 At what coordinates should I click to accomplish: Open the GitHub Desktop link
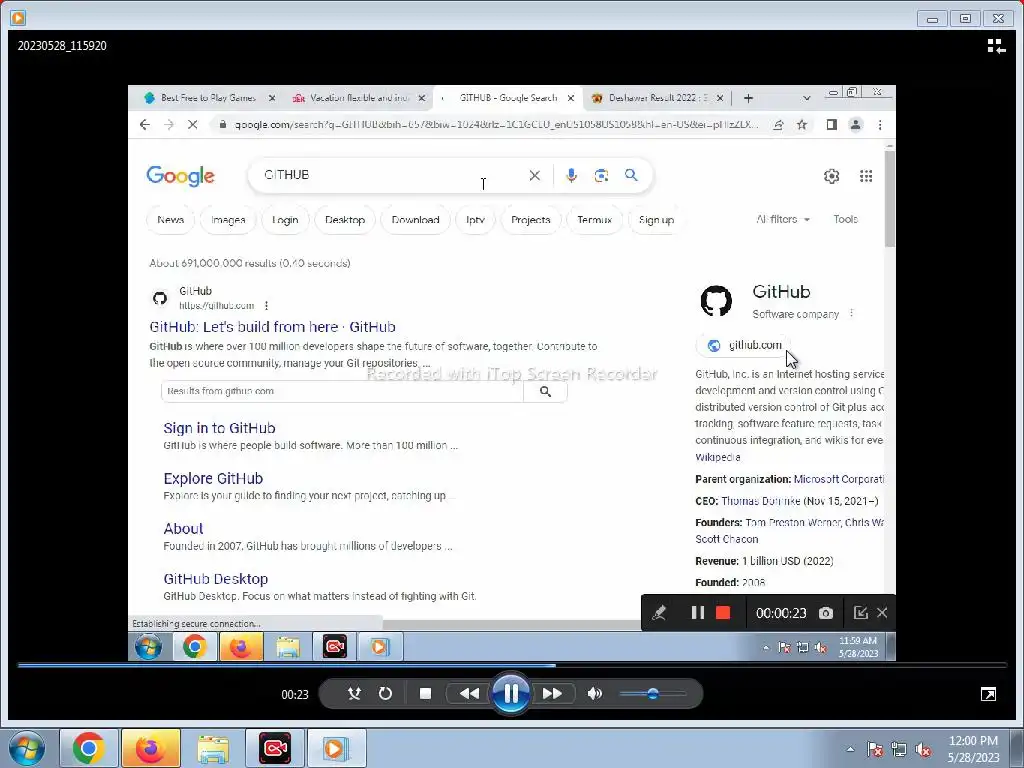point(216,579)
